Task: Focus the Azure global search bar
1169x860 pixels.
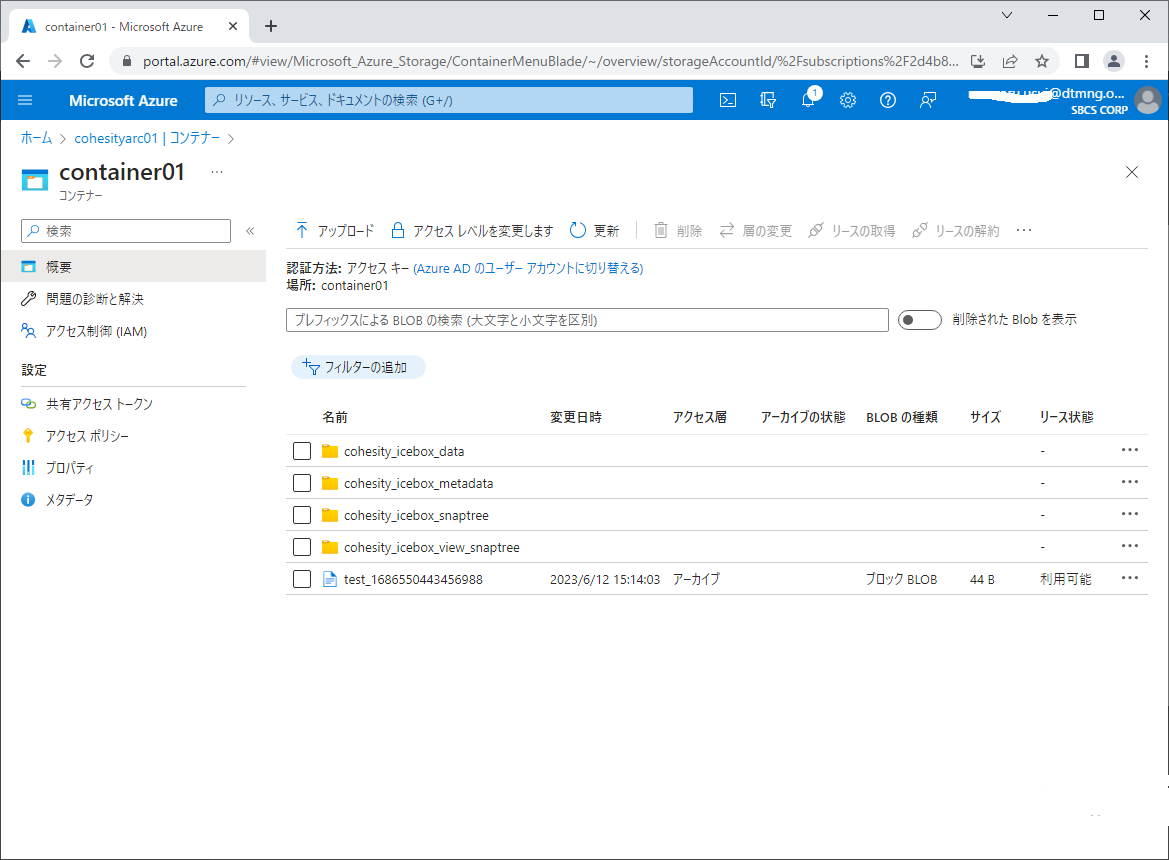Action: click(449, 100)
